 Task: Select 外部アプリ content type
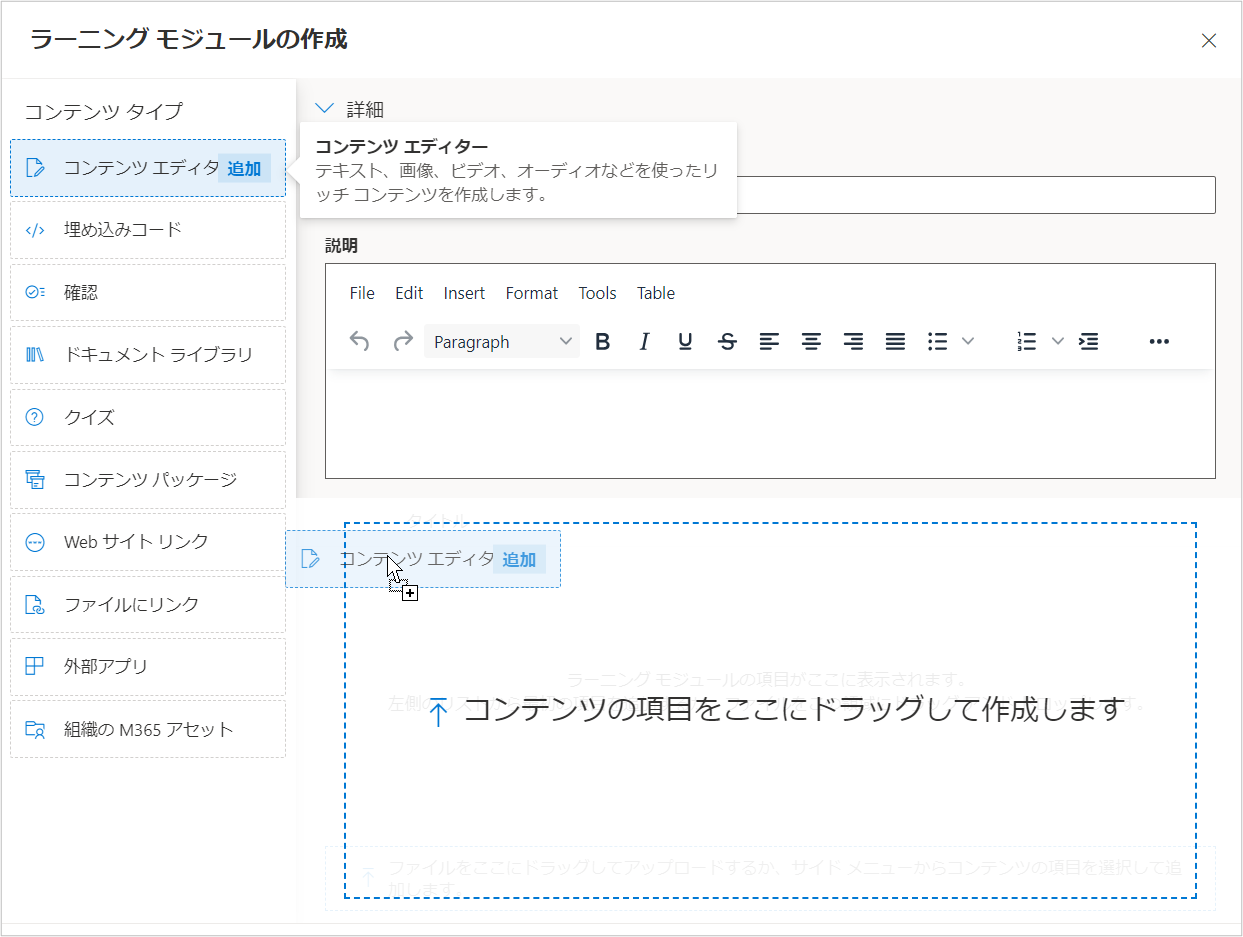pyautogui.click(x=148, y=666)
